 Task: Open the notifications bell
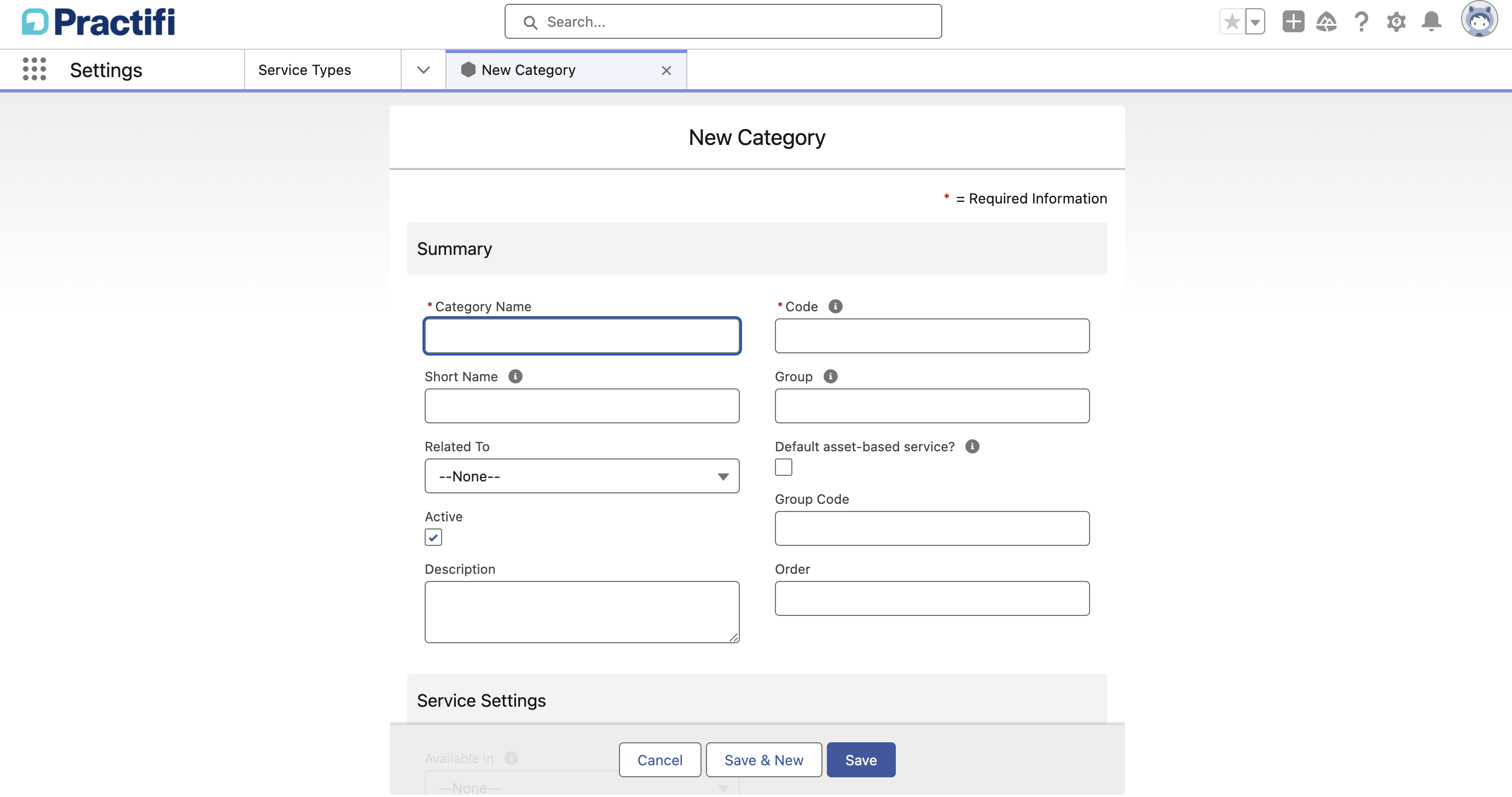[1432, 22]
